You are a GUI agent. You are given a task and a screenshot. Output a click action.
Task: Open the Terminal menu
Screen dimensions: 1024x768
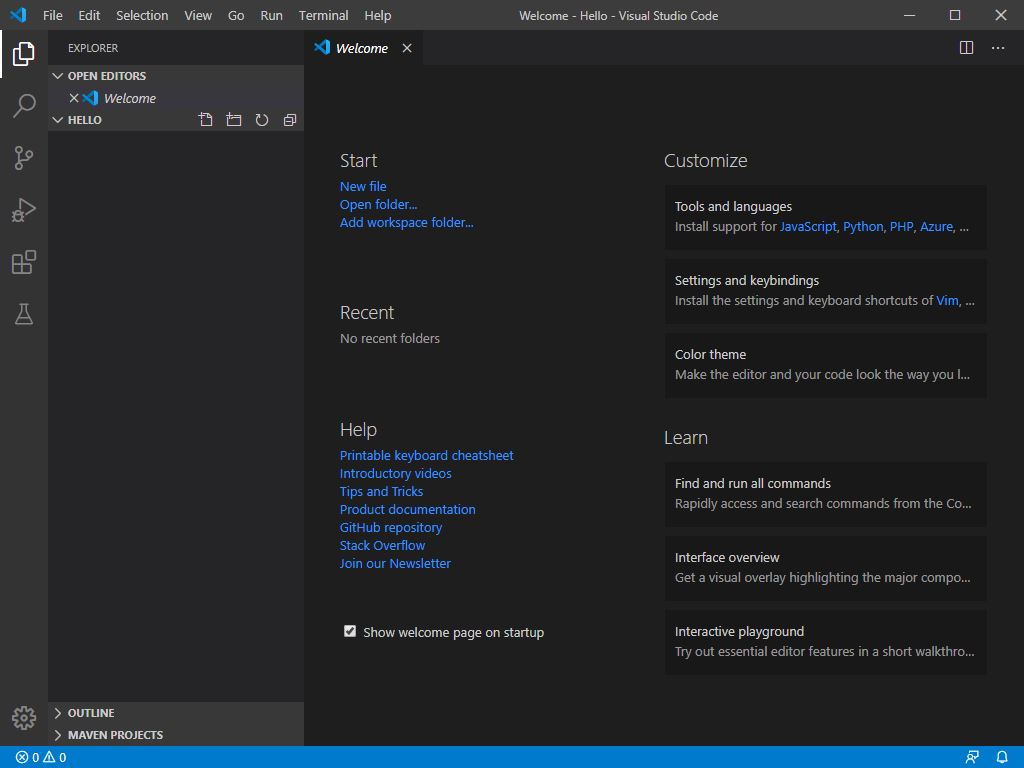point(323,15)
